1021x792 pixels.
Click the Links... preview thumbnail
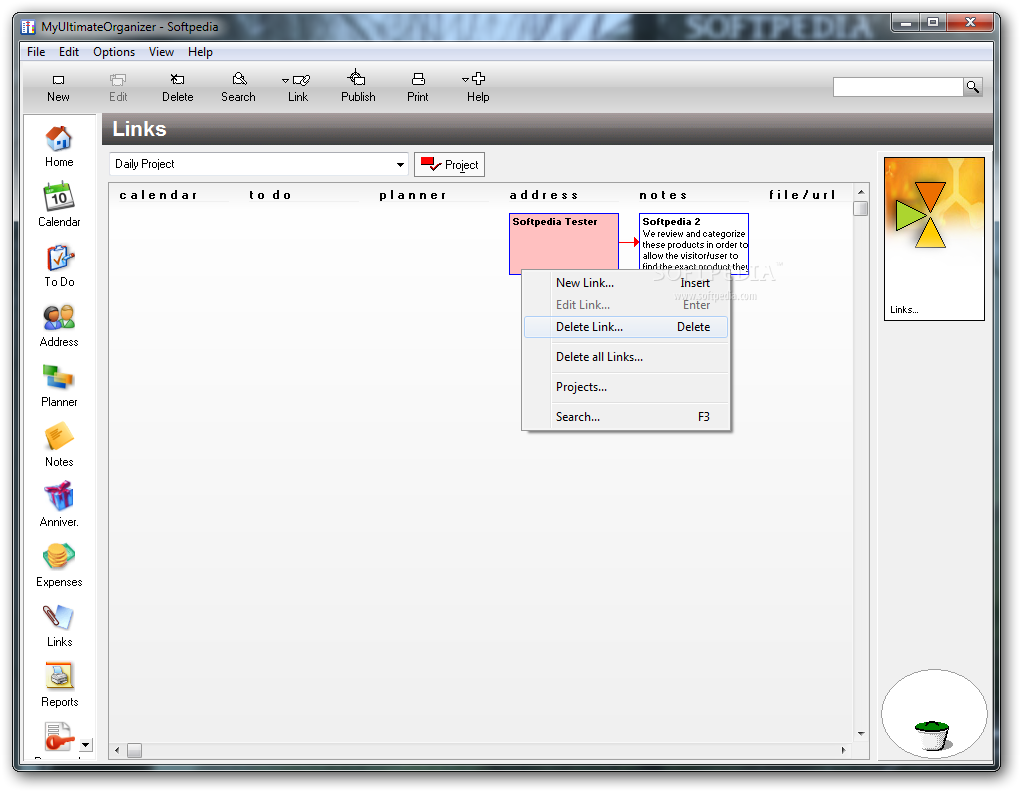tap(934, 238)
